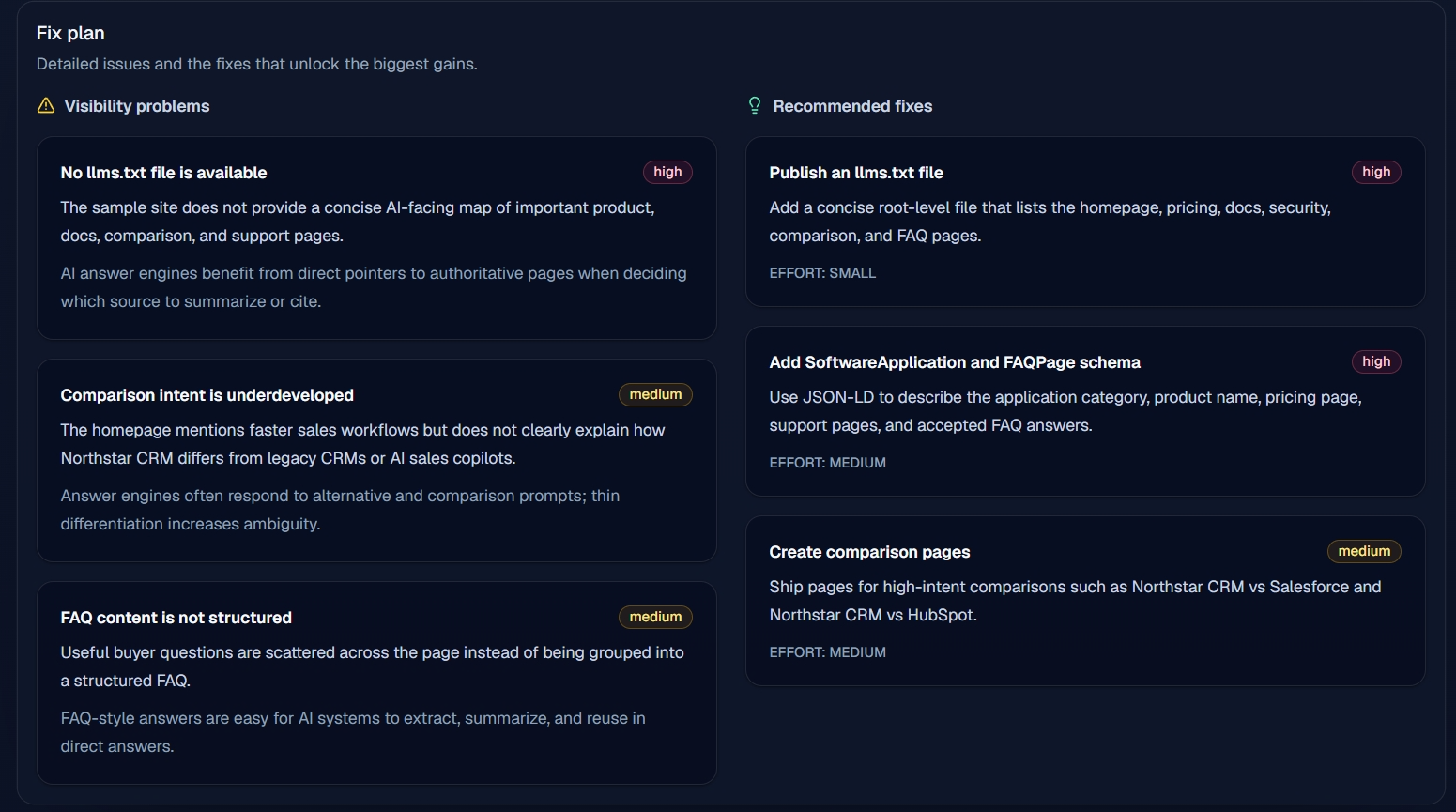This screenshot has height=812, width=1456.
Task: Click the lightbulb icon beside Recommended fixes
Action: [755, 105]
